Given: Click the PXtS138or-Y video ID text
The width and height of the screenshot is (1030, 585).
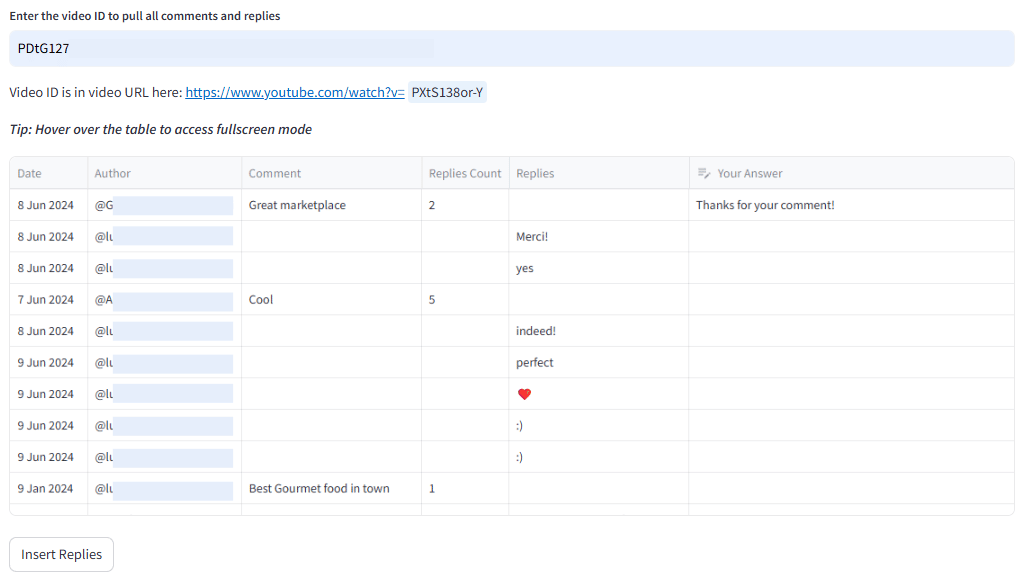Looking at the screenshot, I should pos(446,91).
